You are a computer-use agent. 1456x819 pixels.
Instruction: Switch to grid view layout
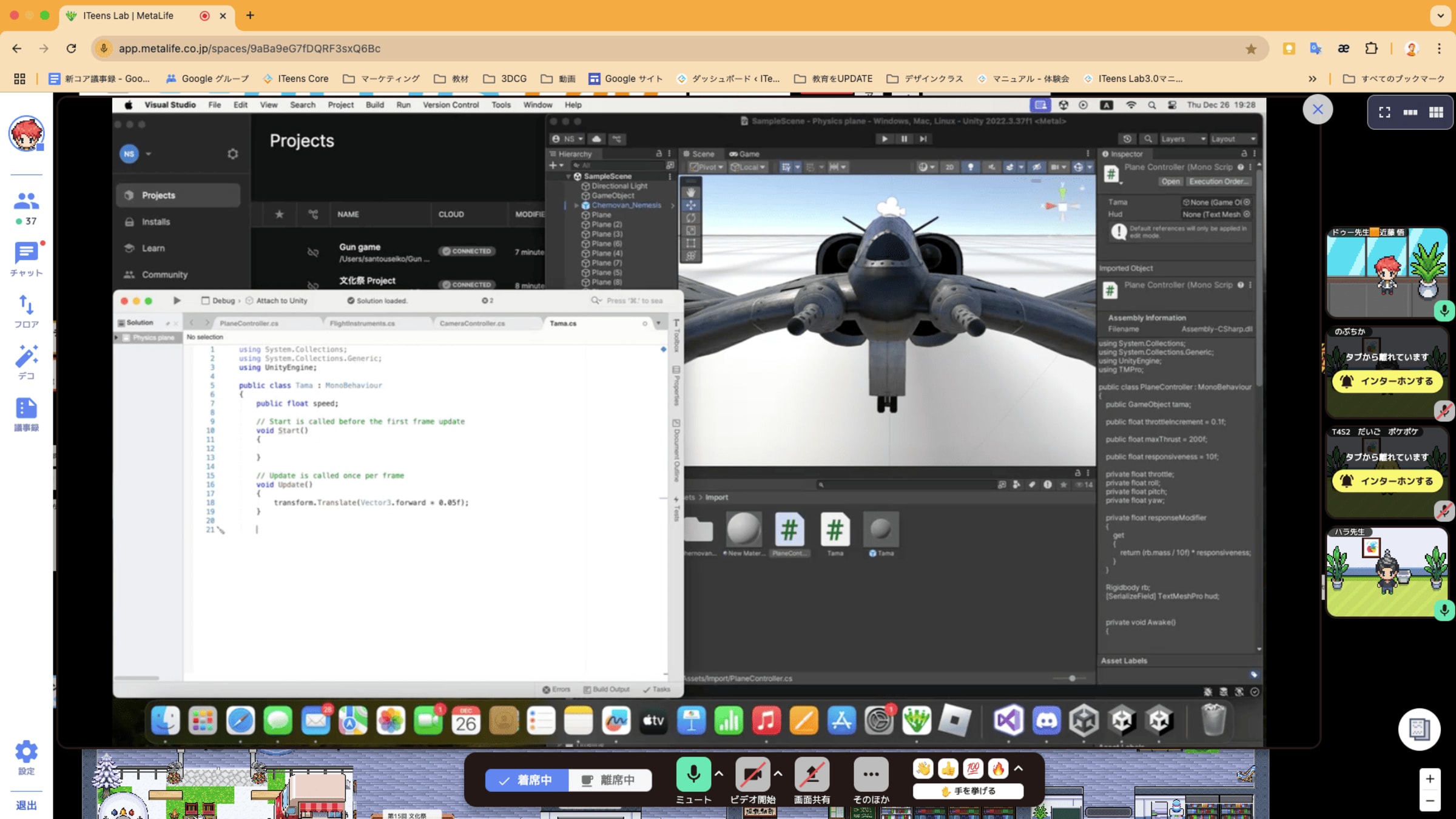tap(1436, 112)
